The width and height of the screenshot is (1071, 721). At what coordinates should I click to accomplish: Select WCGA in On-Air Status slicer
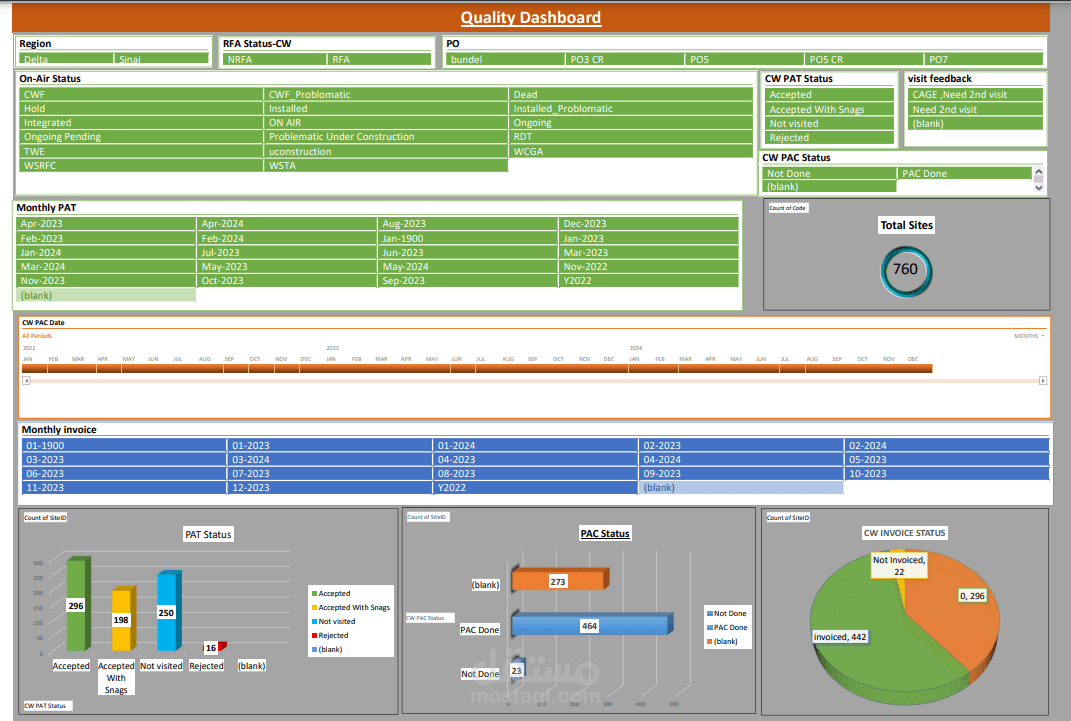[630, 152]
